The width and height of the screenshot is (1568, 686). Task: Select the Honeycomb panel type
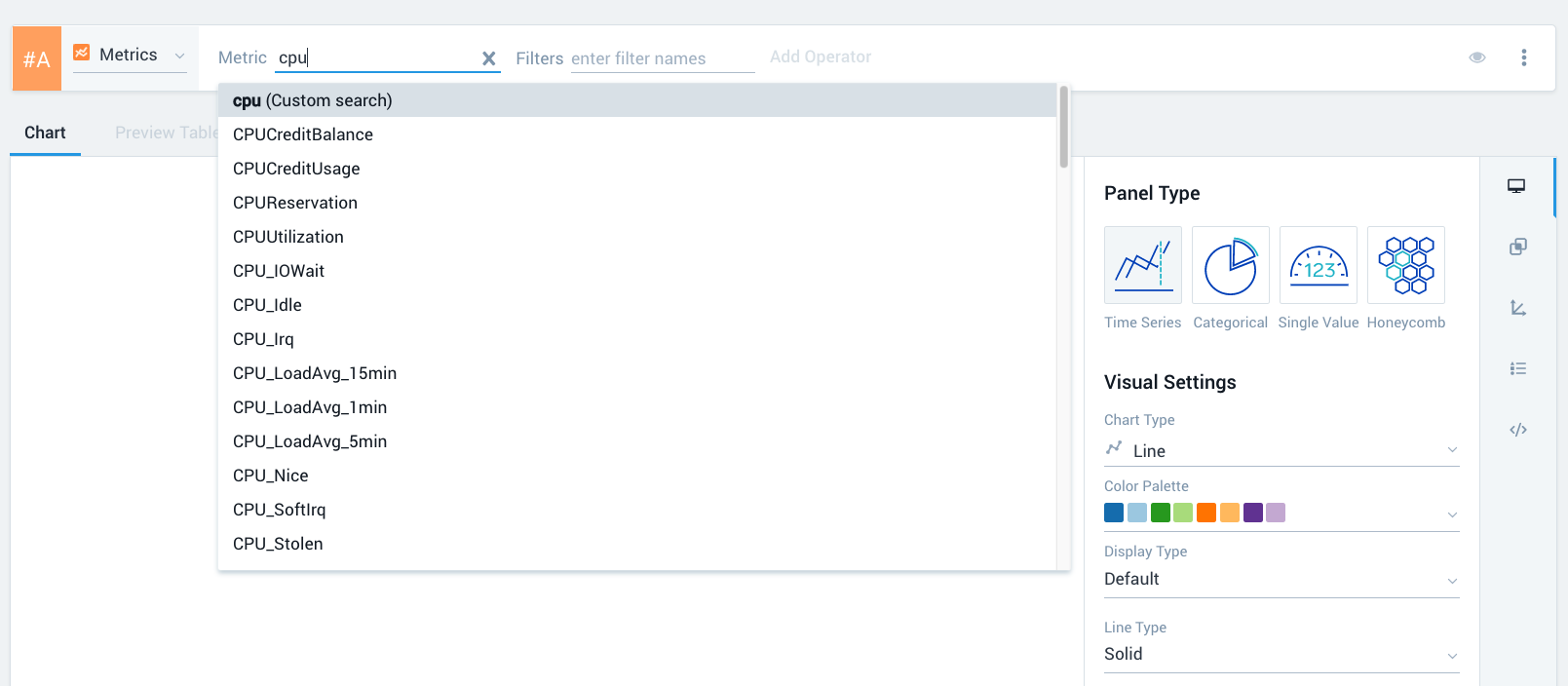click(1405, 265)
